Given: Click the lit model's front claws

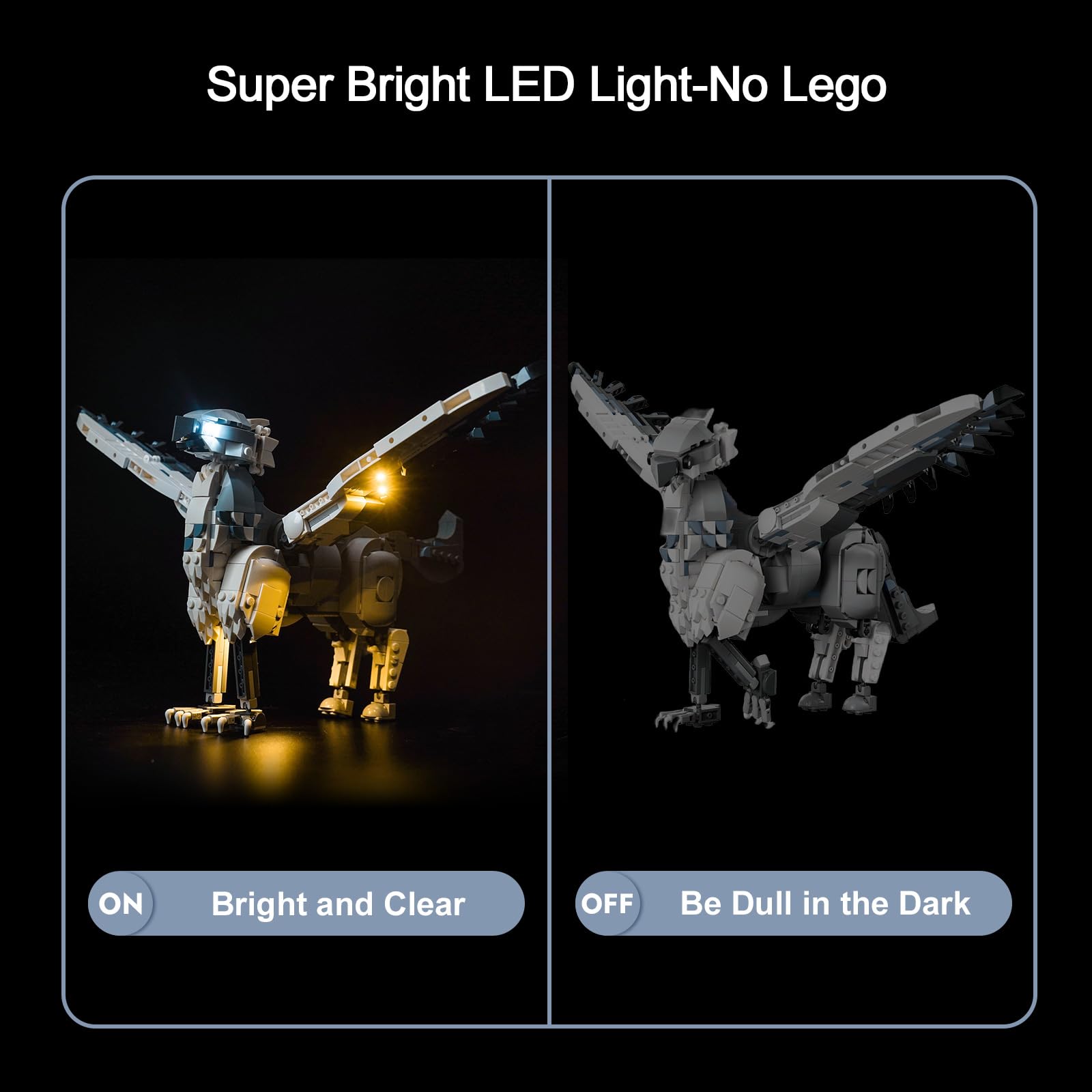Looking at the screenshot, I should point(215,717).
